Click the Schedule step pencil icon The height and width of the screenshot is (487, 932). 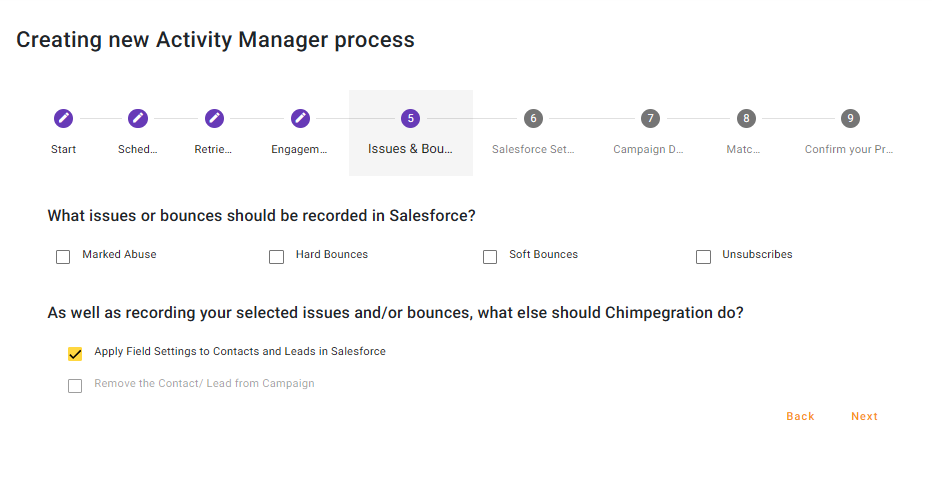(138, 118)
